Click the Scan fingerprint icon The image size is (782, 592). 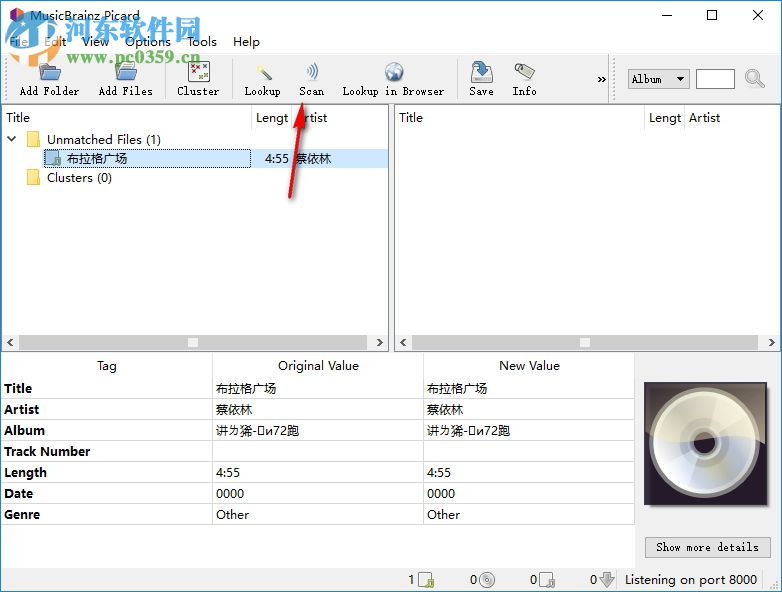(x=312, y=72)
